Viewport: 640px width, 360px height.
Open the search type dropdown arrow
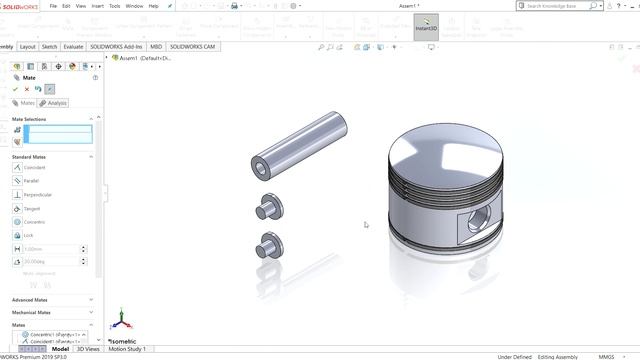click(600, 6)
